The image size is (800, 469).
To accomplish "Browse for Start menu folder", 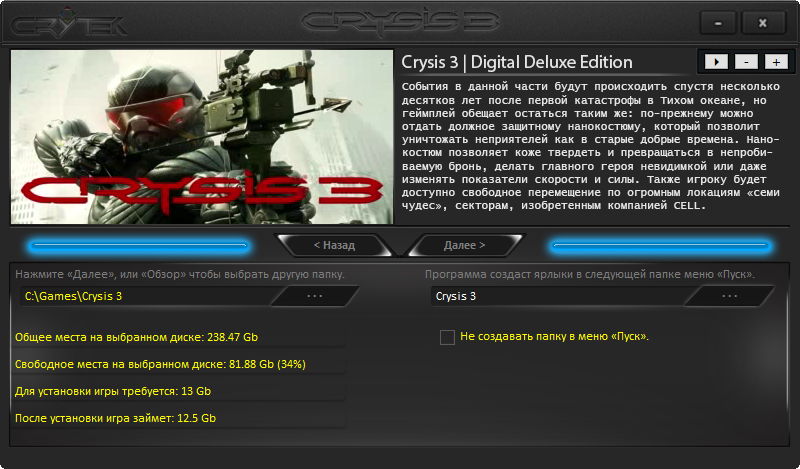I will [730, 296].
